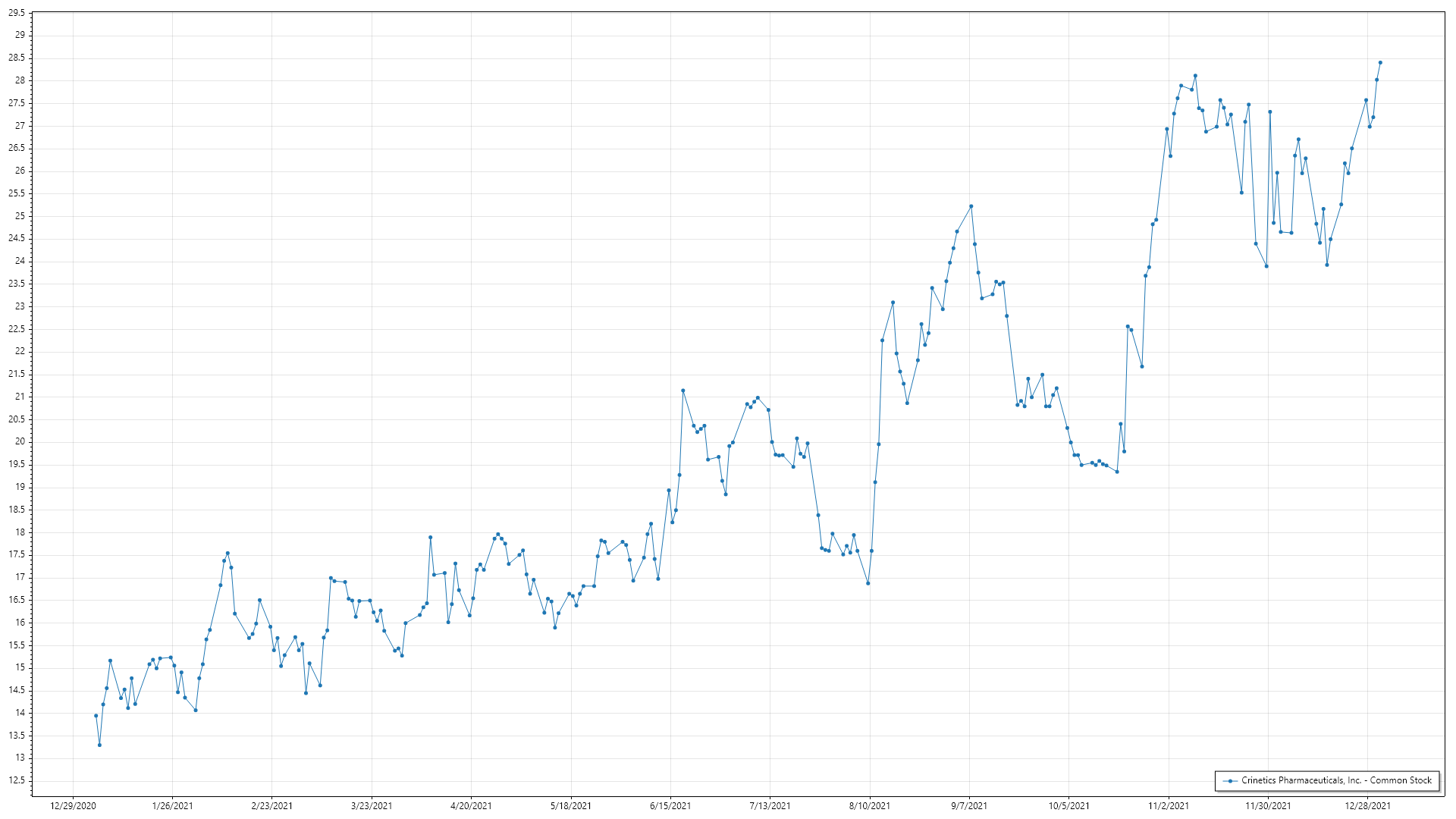Click the 25 y-axis tick label
The height and width of the screenshot is (819, 1456).
coord(20,216)
